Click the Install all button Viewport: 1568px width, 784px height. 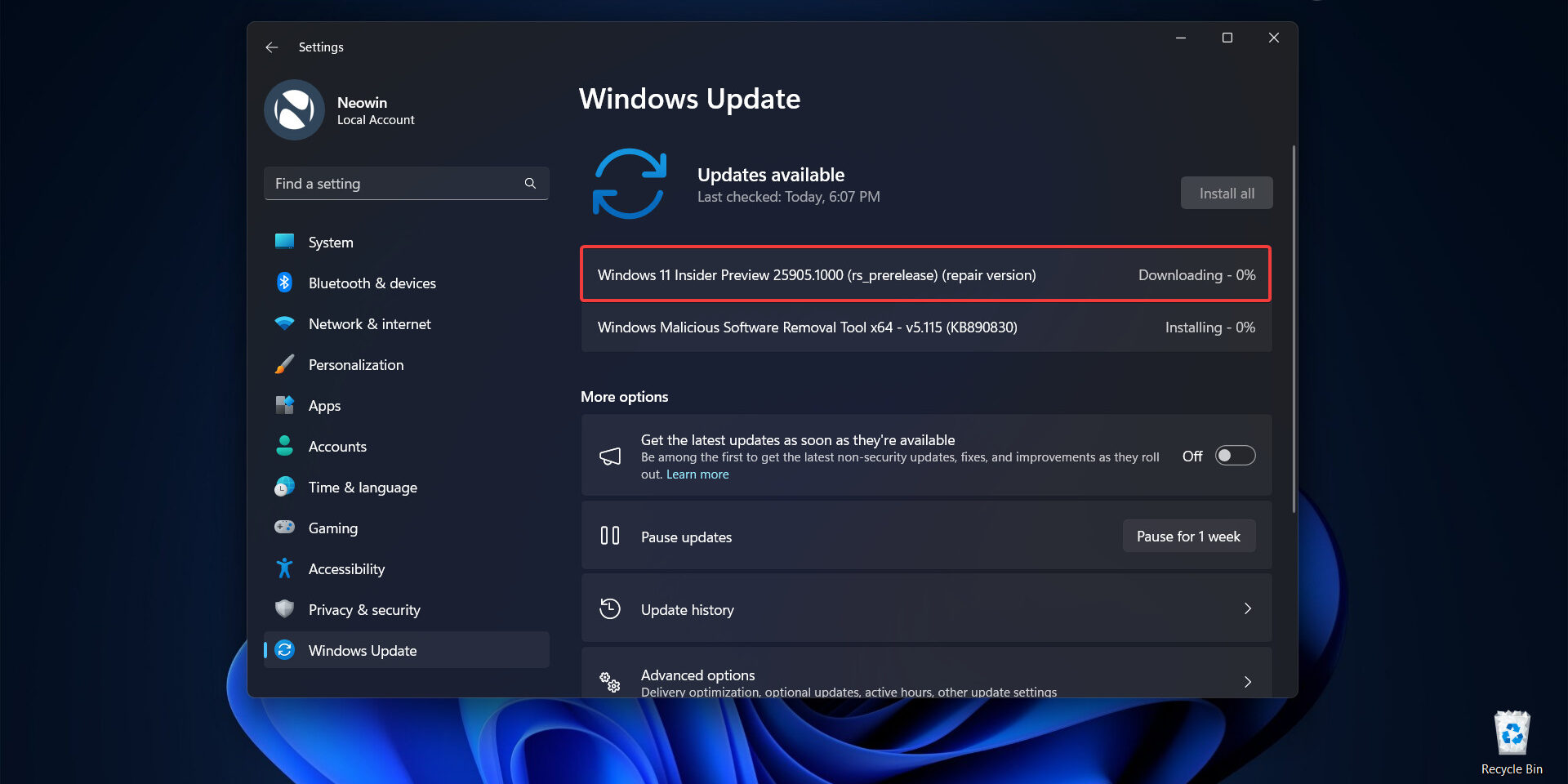[1227, 193]
